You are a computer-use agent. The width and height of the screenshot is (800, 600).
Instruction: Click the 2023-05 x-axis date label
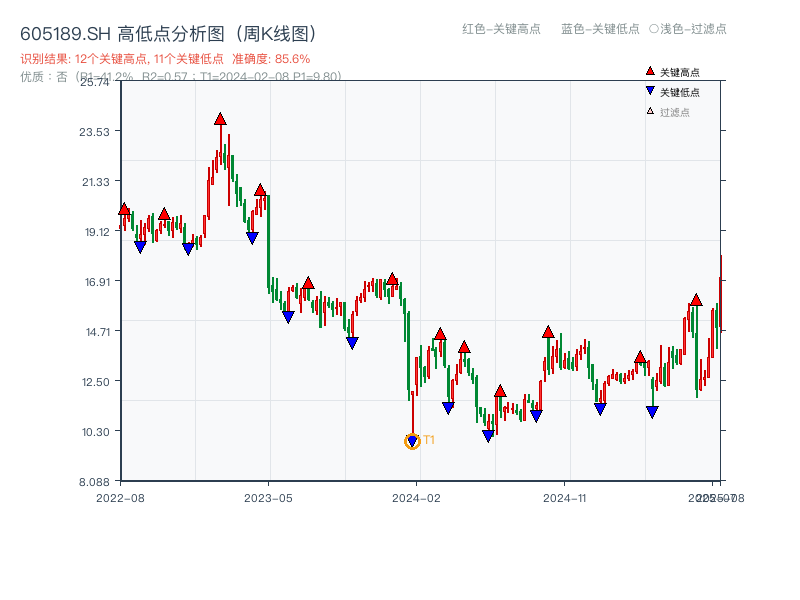coord(268,497)
